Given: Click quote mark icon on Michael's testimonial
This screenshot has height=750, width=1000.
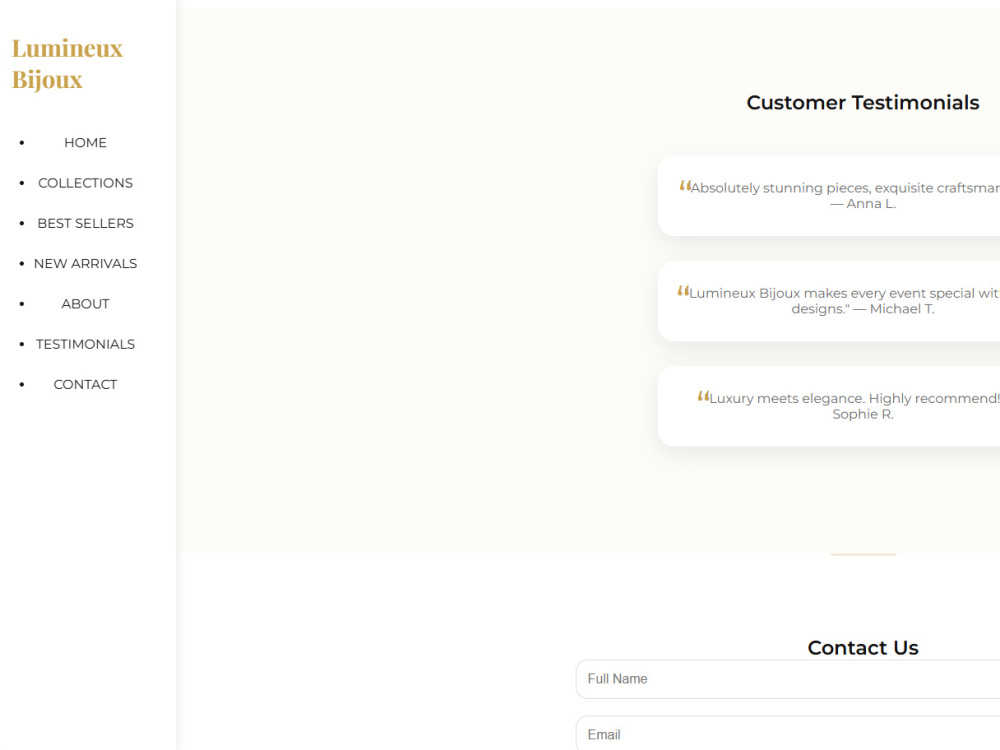Looking at the screenshot, I should coord(683,291).
